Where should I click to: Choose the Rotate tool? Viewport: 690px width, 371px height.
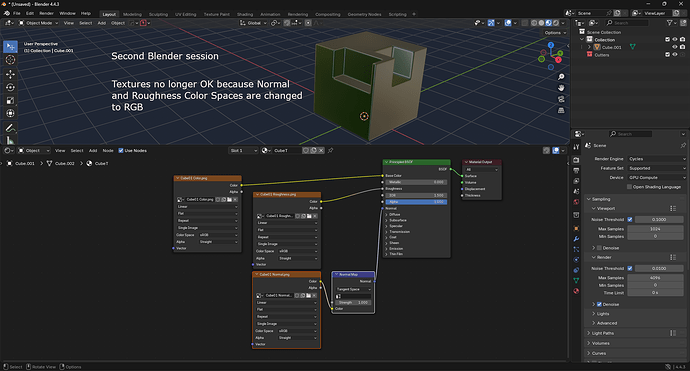pos(10,87)
